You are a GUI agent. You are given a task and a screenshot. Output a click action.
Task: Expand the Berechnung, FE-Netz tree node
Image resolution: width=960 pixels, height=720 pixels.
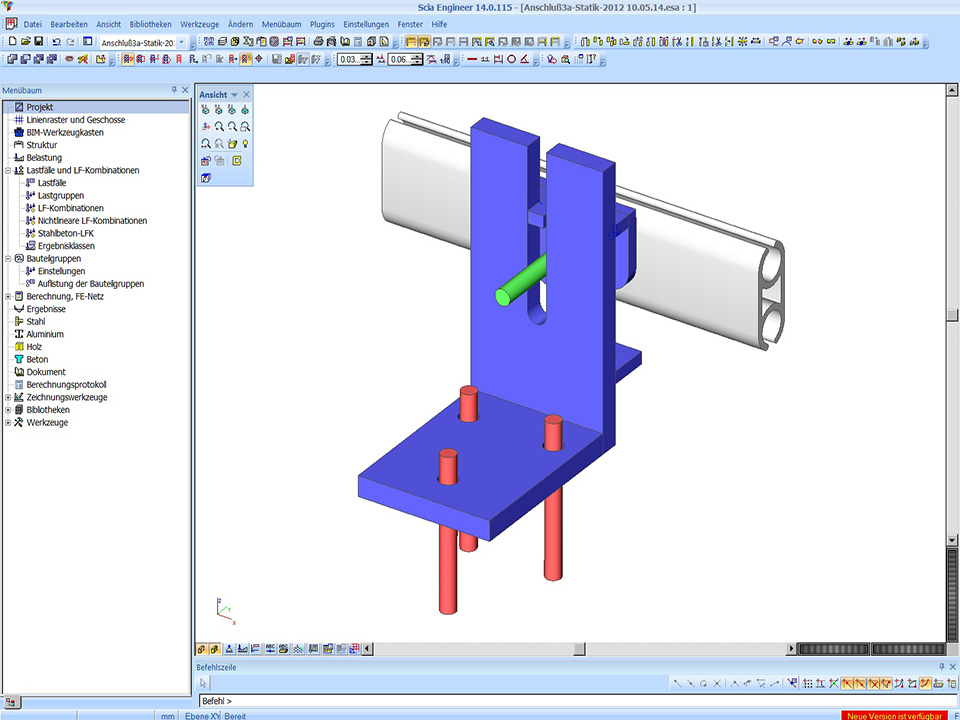tap(8, 296)
